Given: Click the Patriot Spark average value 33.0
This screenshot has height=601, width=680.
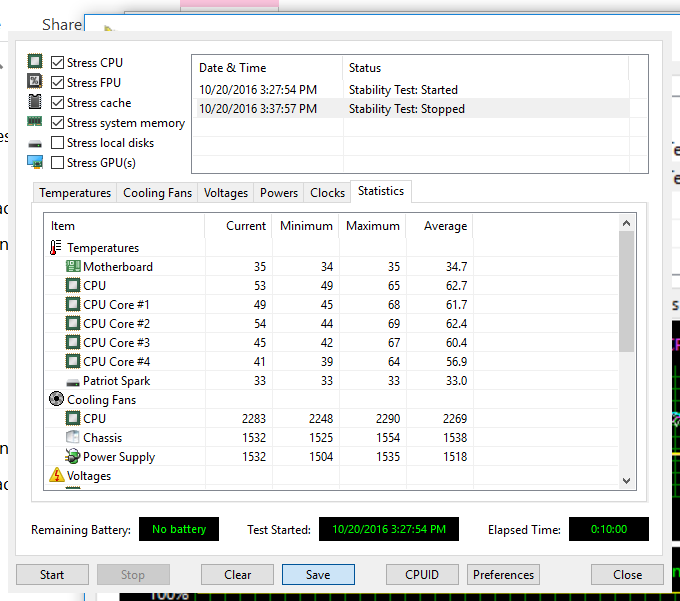Looking at the screenshot, I should pos(456,381).
